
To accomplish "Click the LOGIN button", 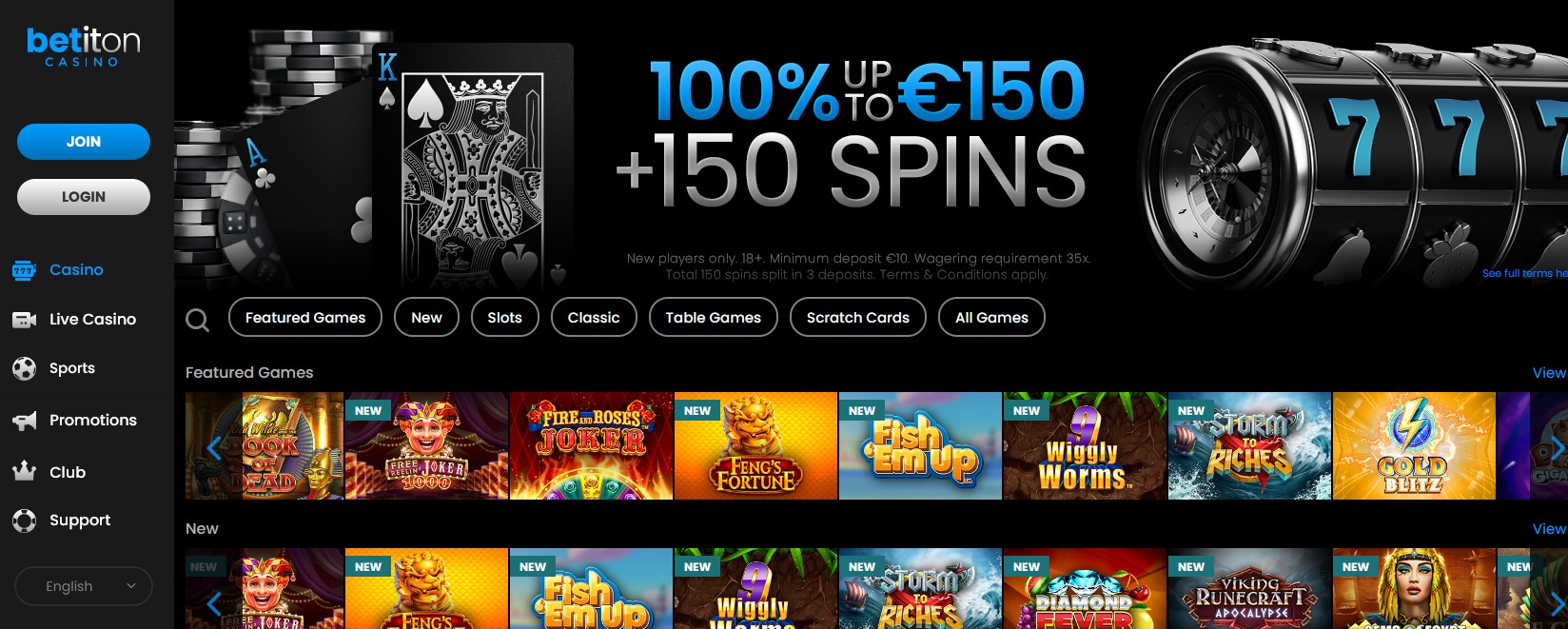I will (84, 197).
